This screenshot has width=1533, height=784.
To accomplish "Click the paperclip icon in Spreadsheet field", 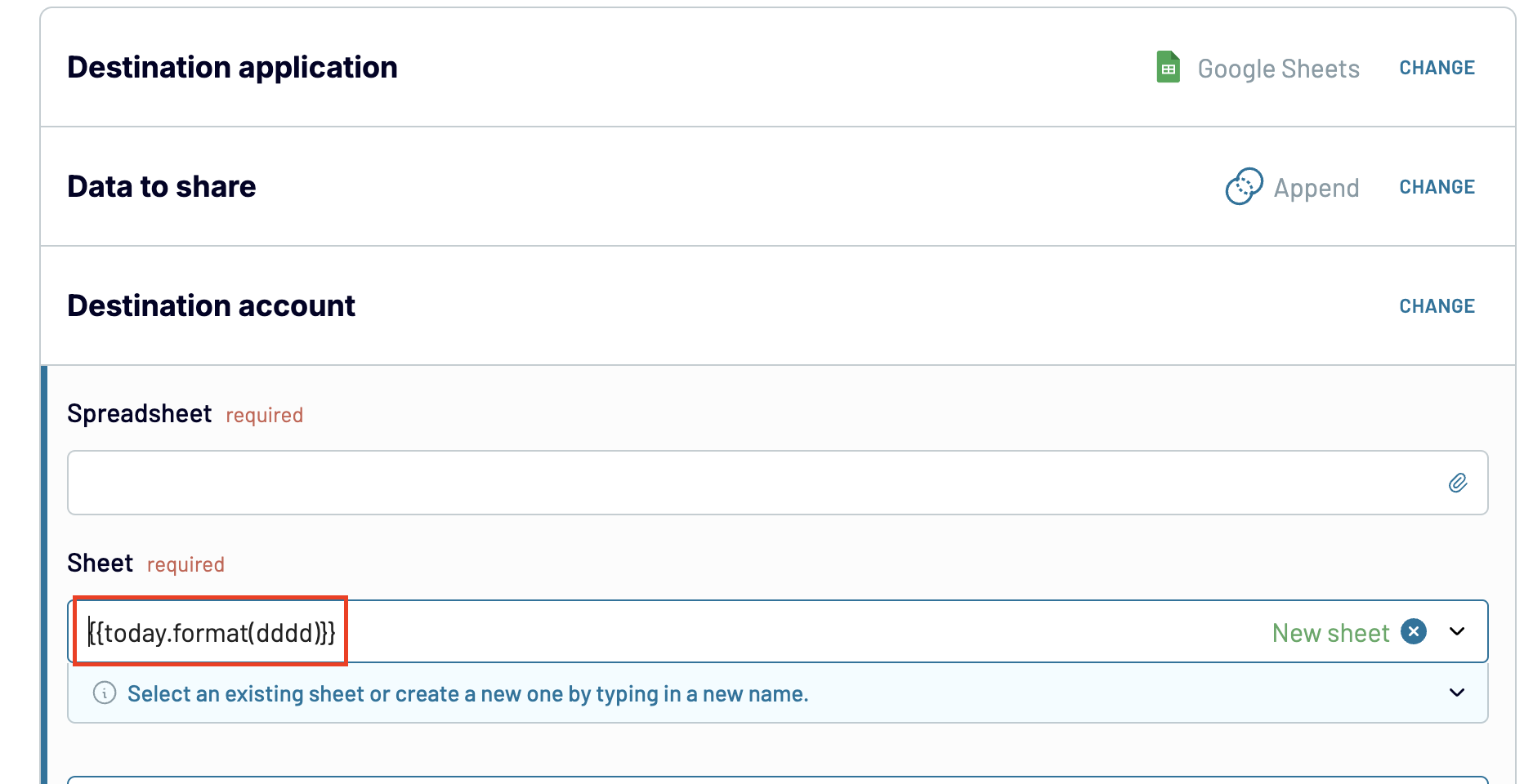I will pyautogui.click(x=1458, y=483).
